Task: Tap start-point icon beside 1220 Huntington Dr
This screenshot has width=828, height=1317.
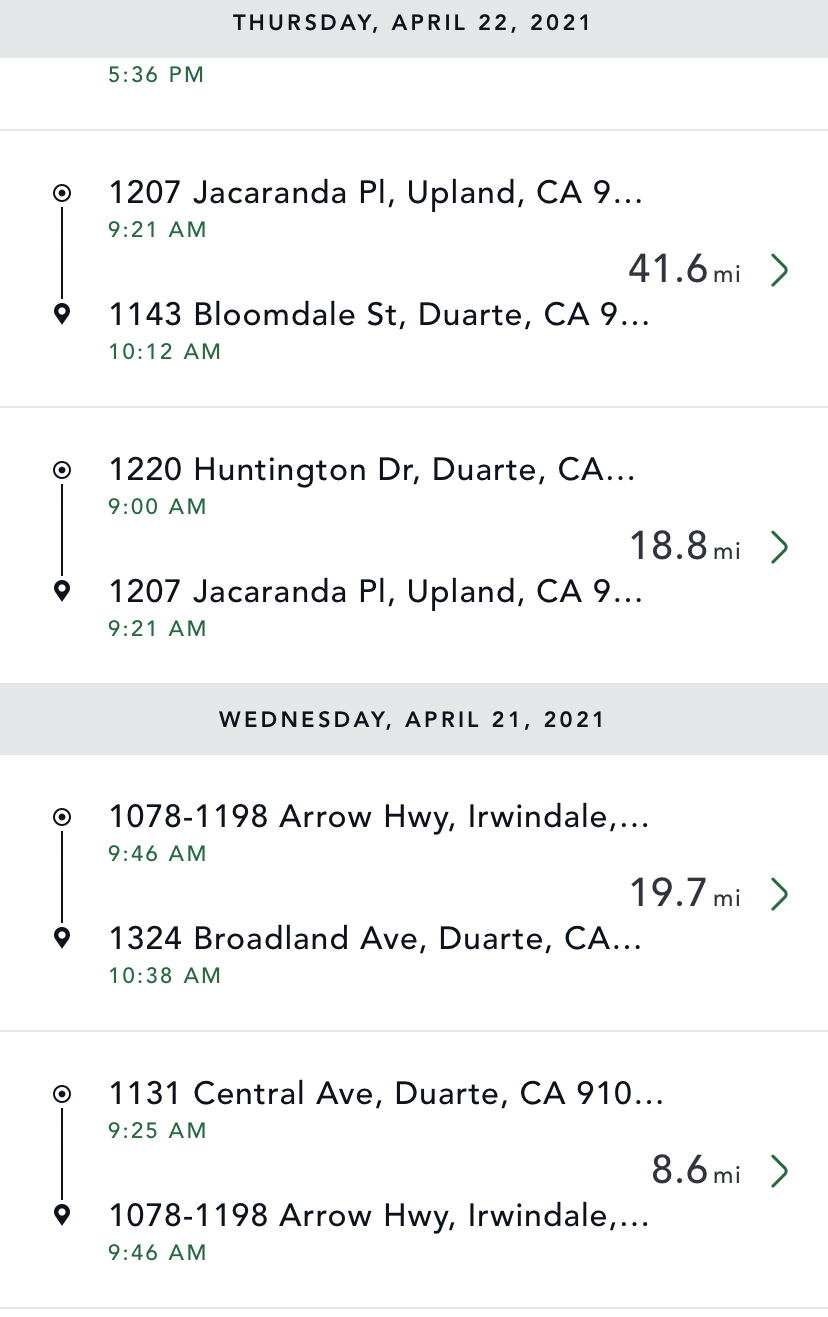Action: pos(62,470)
